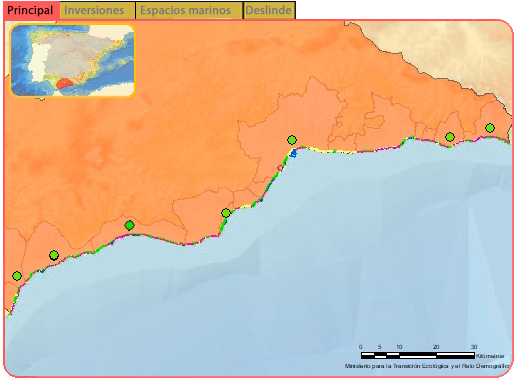
Task: Click the Ministerio para la Transición Ecológica attribution text
Action: (x=427, y=366)
